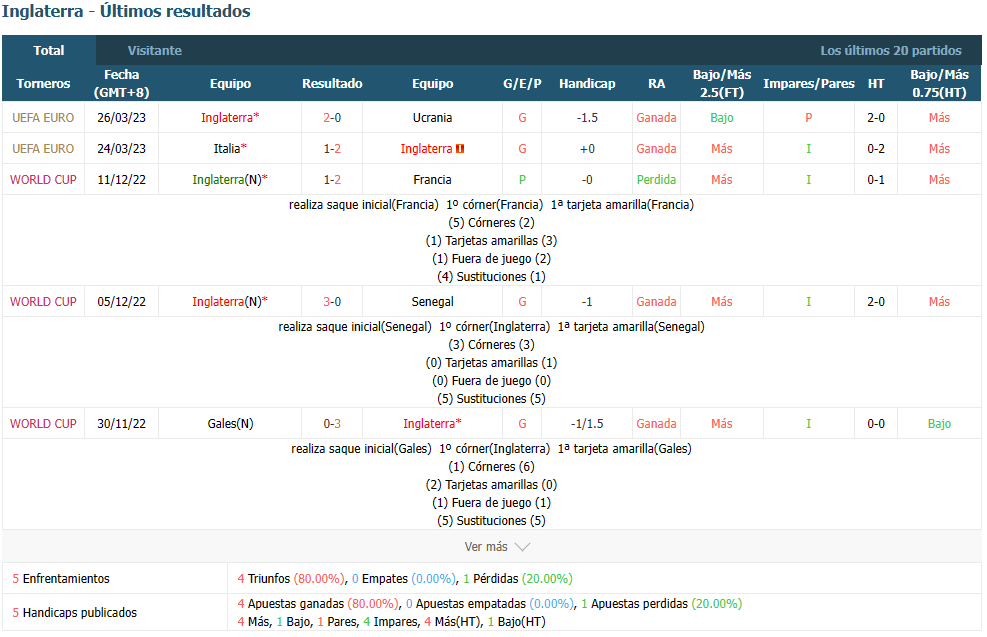Click the HT column header
Screen dimensions: 987x637
876,83
